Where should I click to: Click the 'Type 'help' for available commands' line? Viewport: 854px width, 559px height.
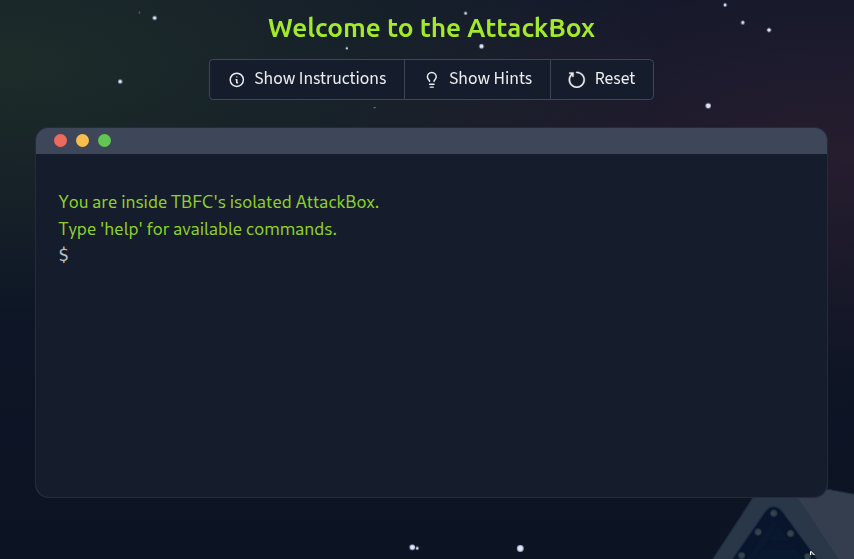point(198,229)
